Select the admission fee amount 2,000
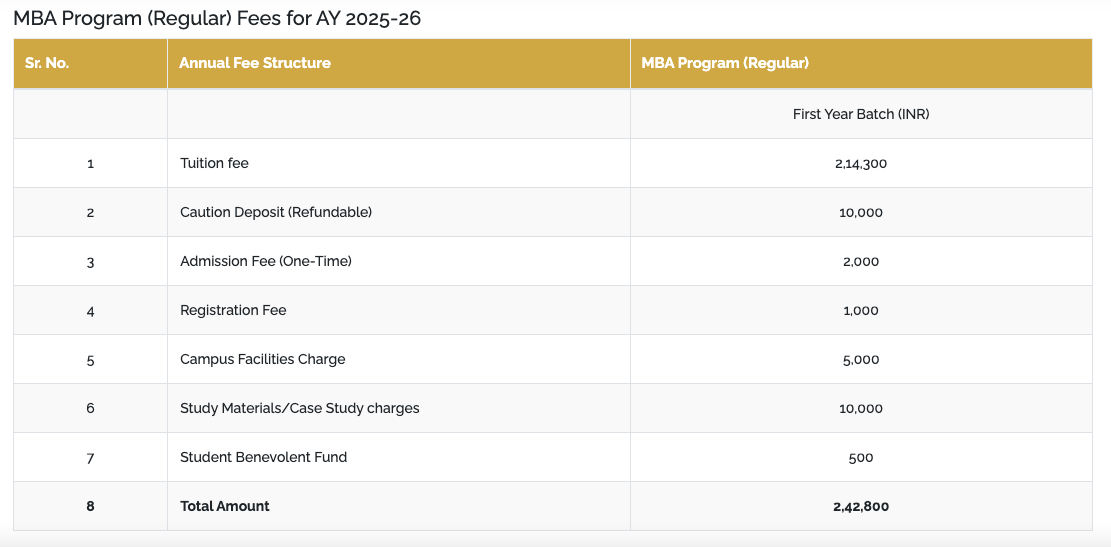The width and height of the screenshot is (1111, 547). [860, 261]
